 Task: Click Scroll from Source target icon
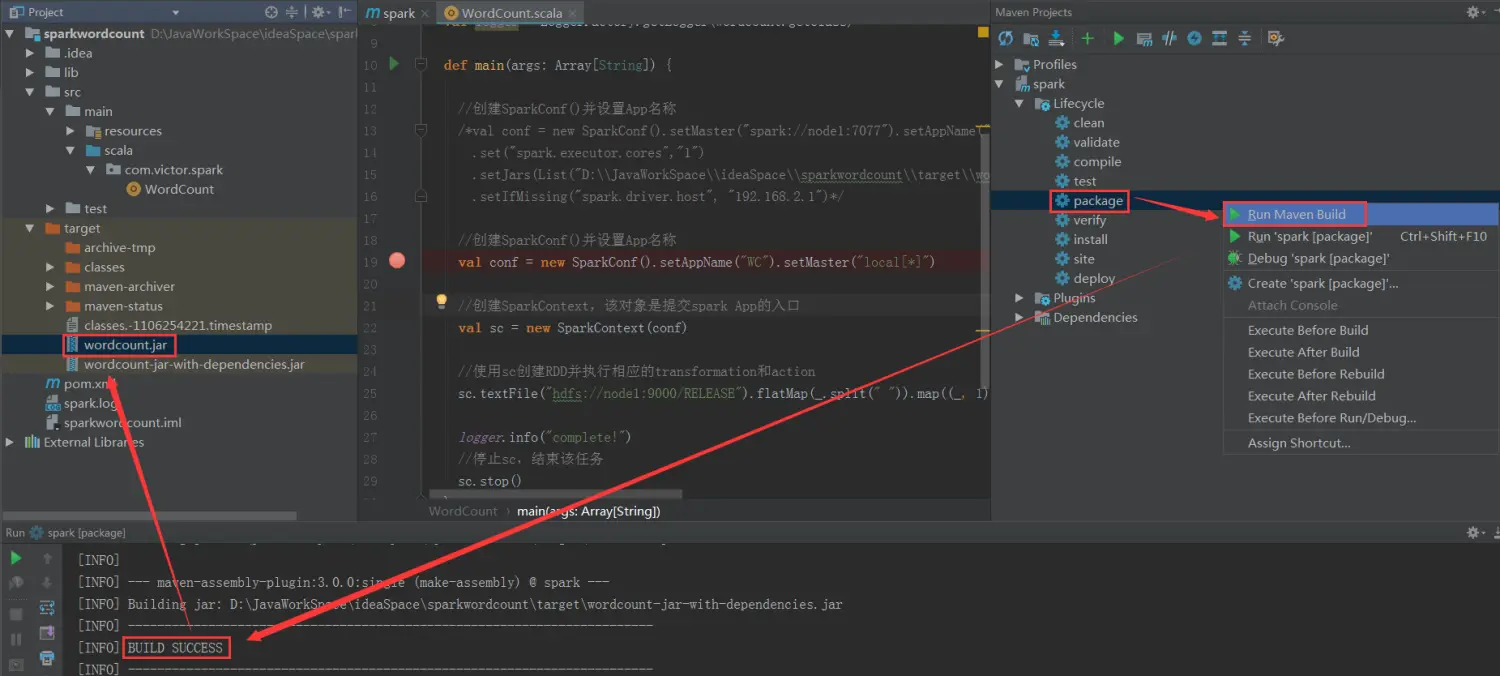click(271, 12)
